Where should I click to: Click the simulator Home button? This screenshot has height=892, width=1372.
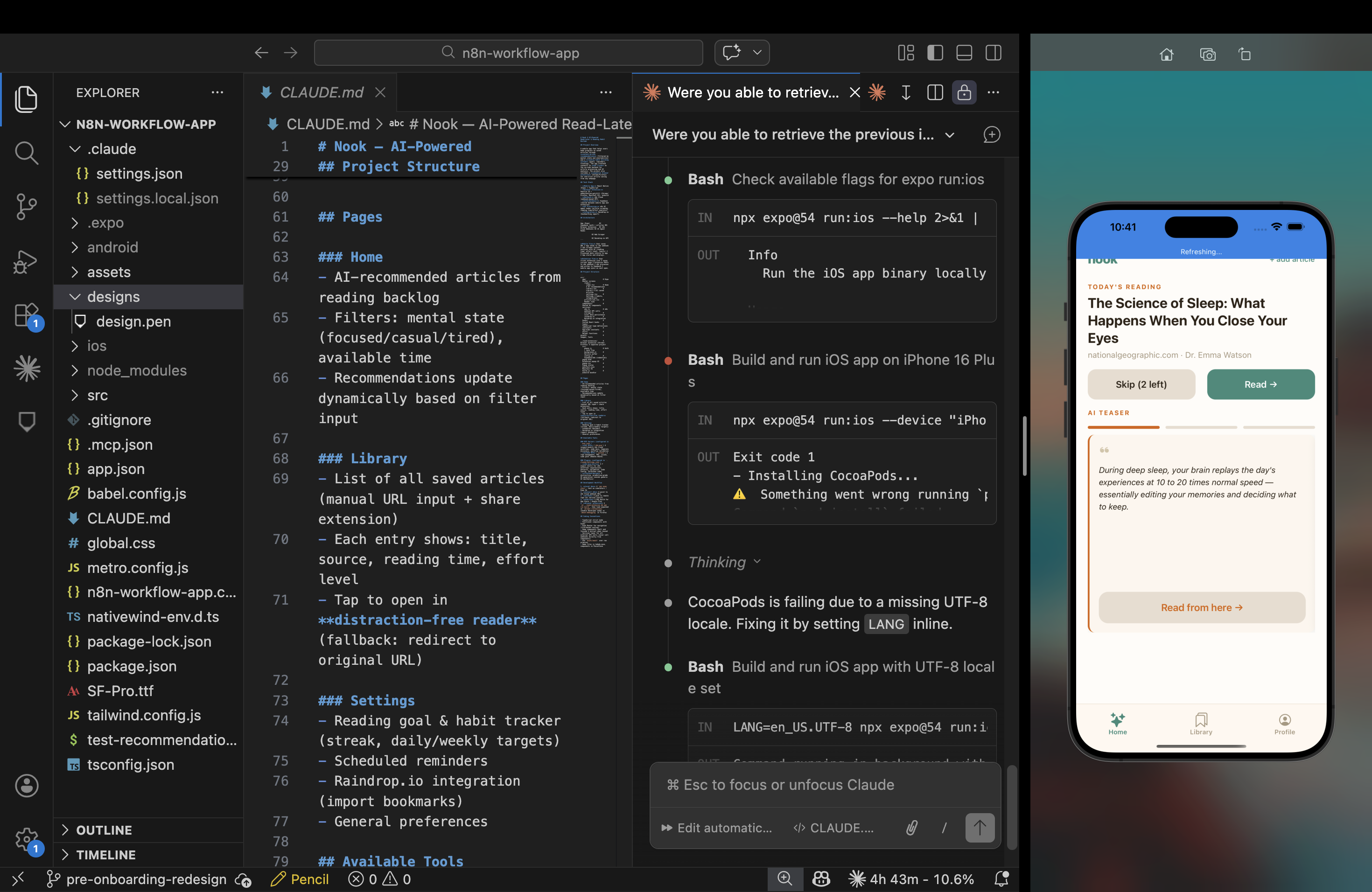pyautogui.click(x=1166, y=55)
